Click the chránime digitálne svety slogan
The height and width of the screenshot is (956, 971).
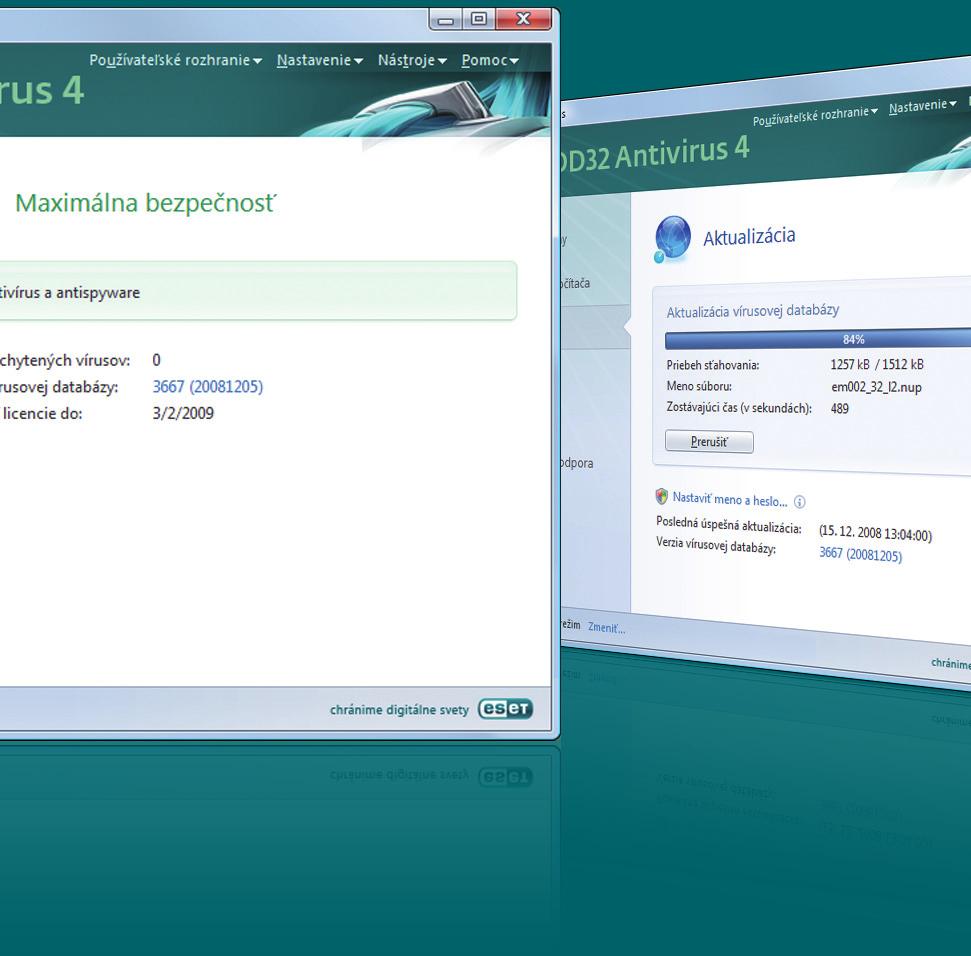399,710
